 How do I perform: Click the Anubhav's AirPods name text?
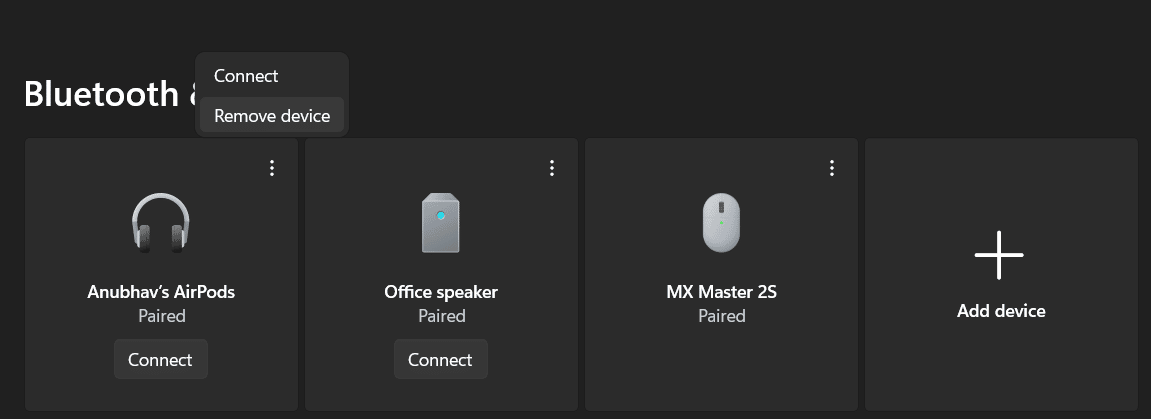point(161,292)
